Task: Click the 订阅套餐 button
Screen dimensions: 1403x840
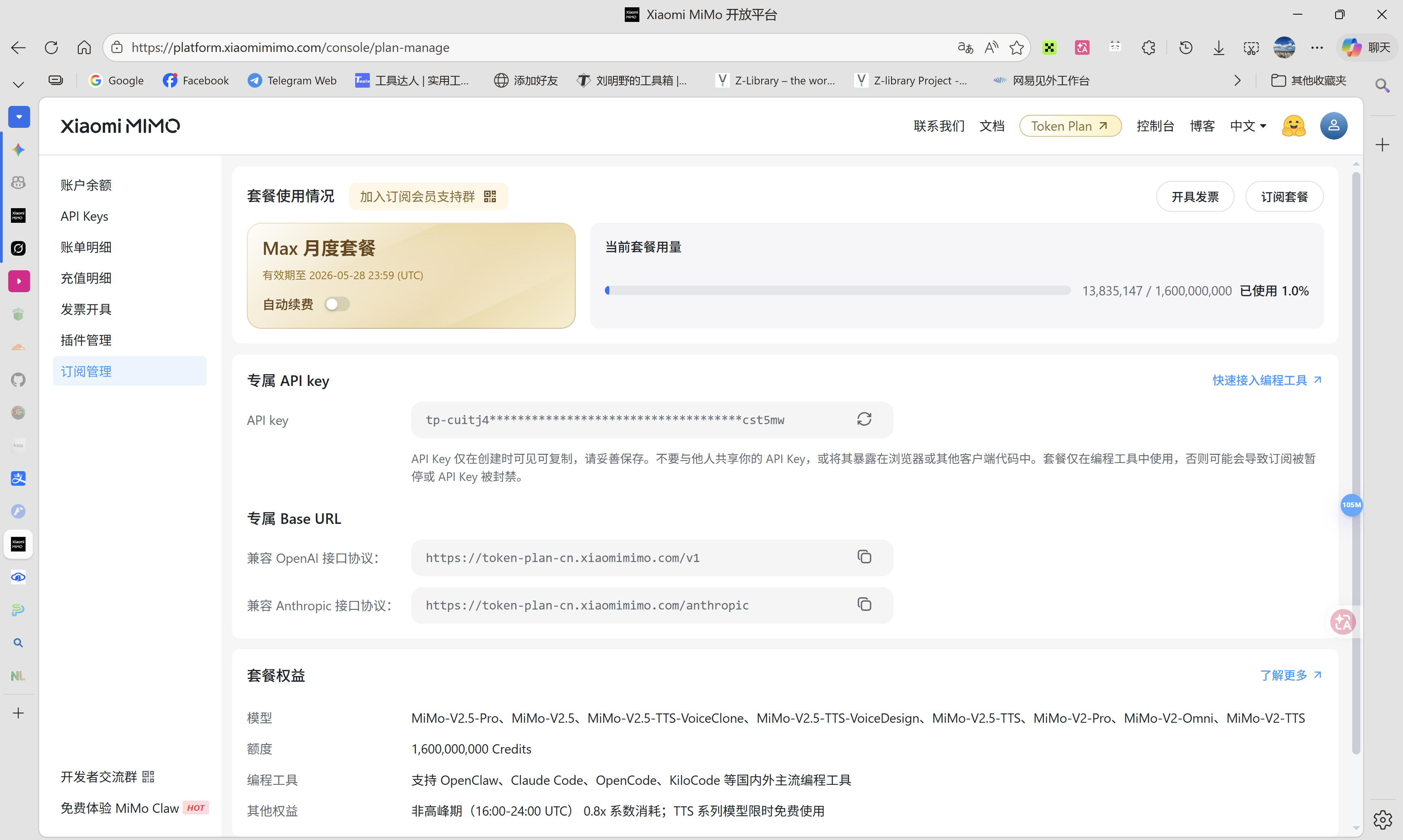Action: [x=1284, y=196]
